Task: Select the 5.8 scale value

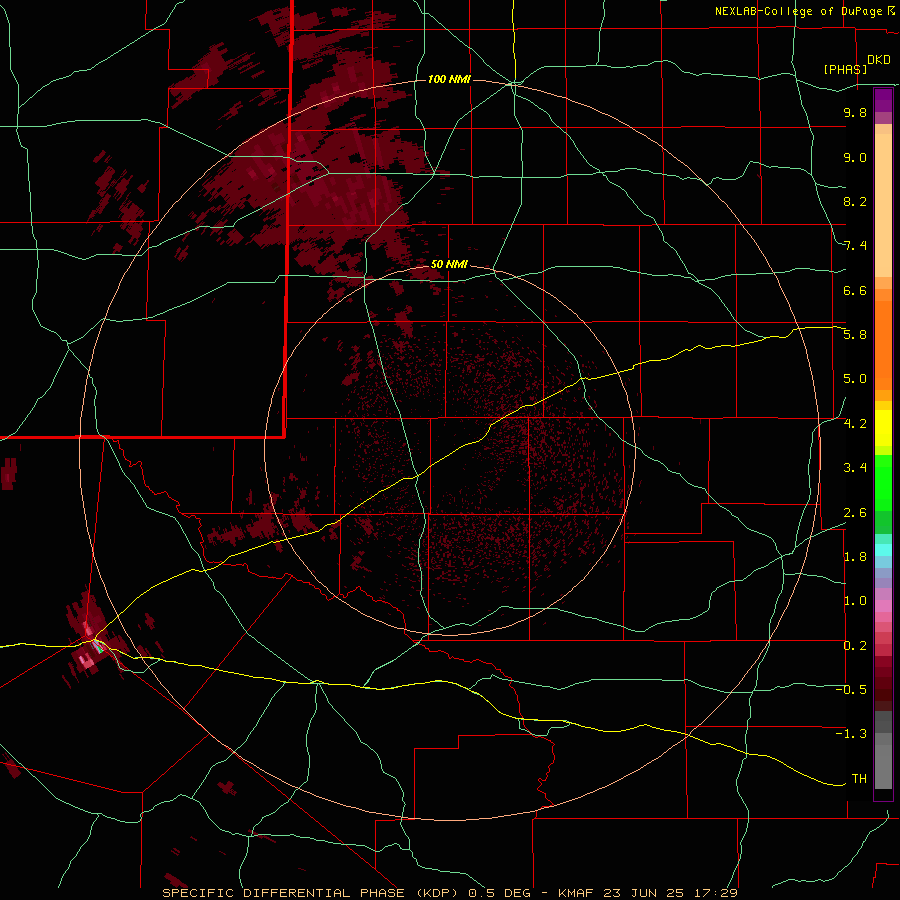Action: (855, 335)
